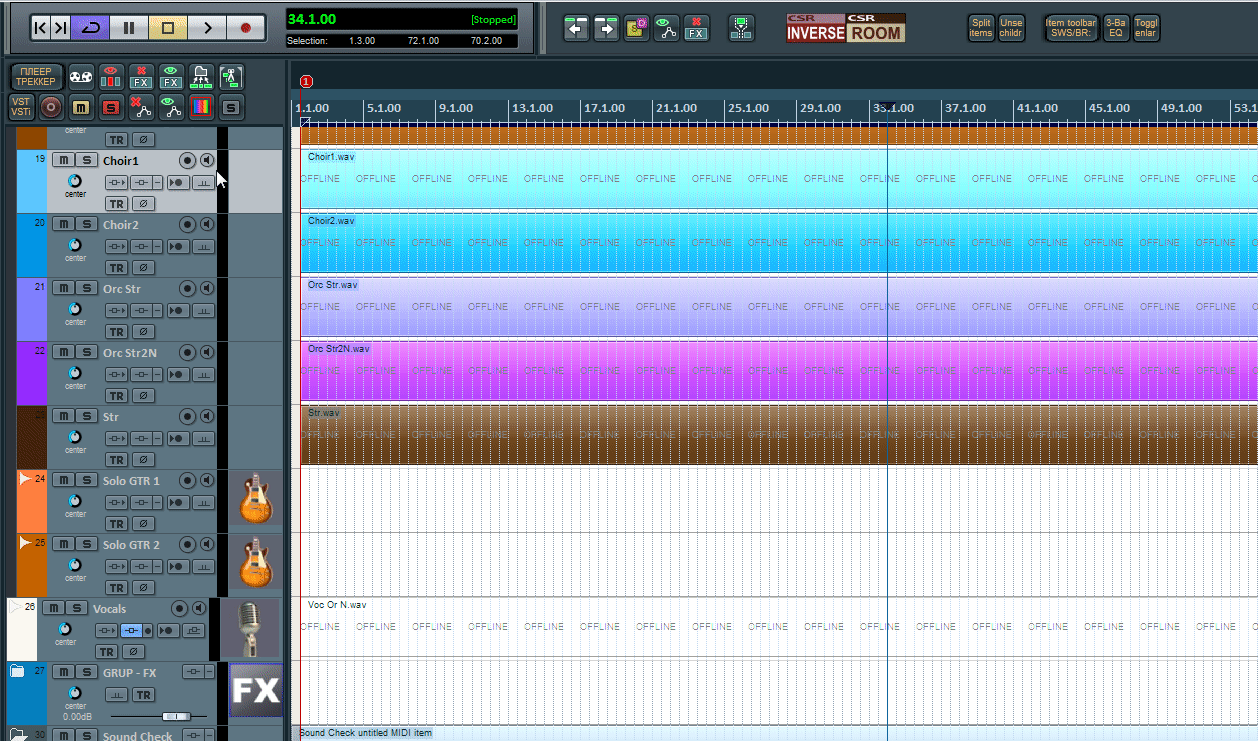
Task: Solo the Choir1 track
Action: 88,161
